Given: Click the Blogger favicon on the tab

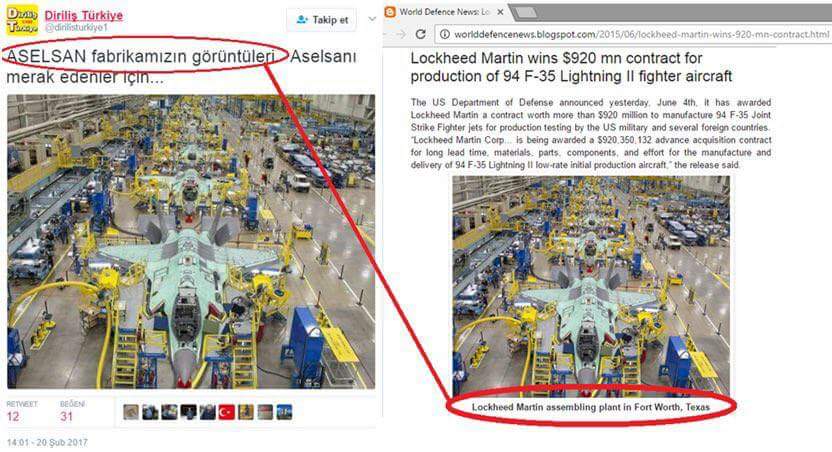Looking at the screenshot, I should point(390,12).
